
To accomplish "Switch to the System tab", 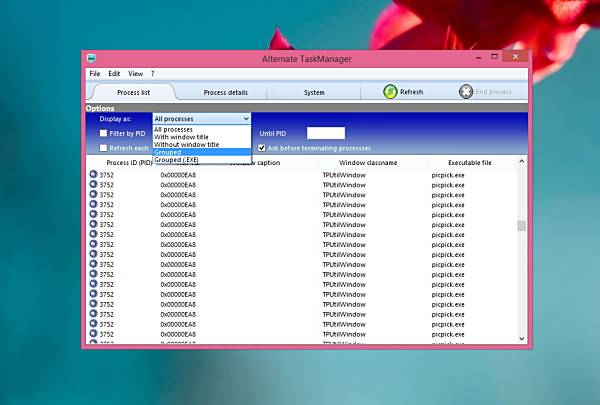I will coord(314,92).
